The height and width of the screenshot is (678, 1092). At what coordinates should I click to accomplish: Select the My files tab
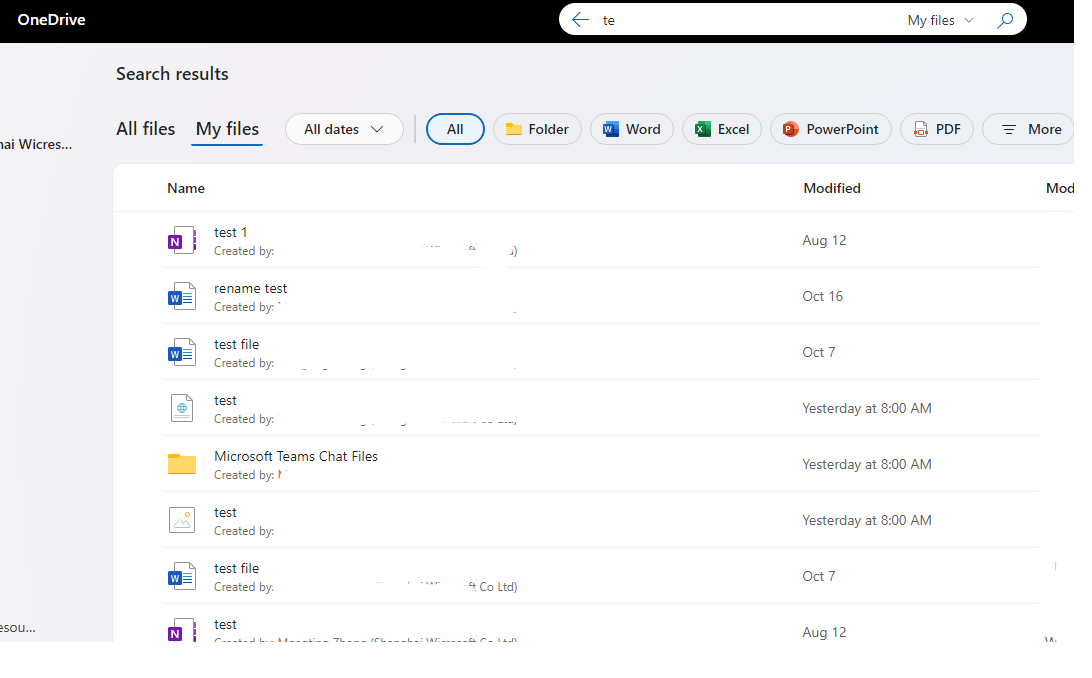click(x=227, y=129)
